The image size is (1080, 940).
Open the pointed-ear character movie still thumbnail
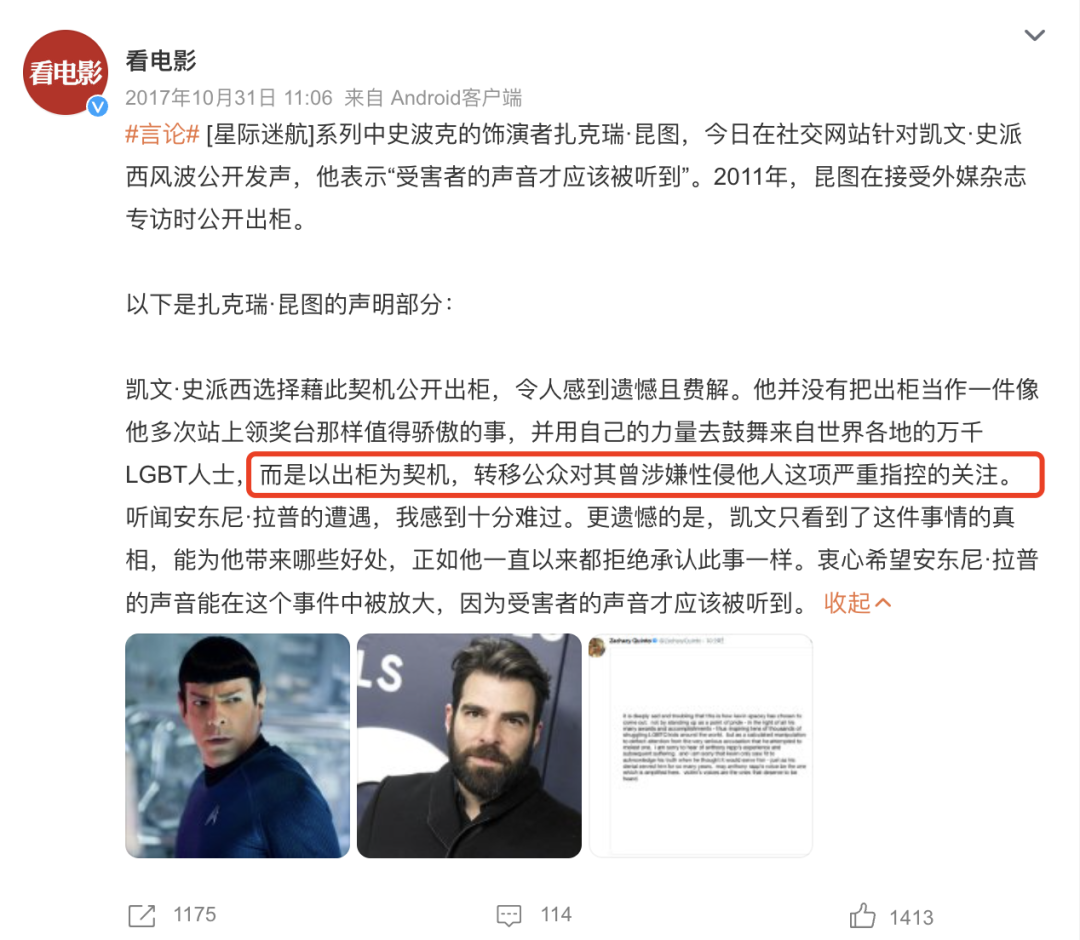pos(238,745)
